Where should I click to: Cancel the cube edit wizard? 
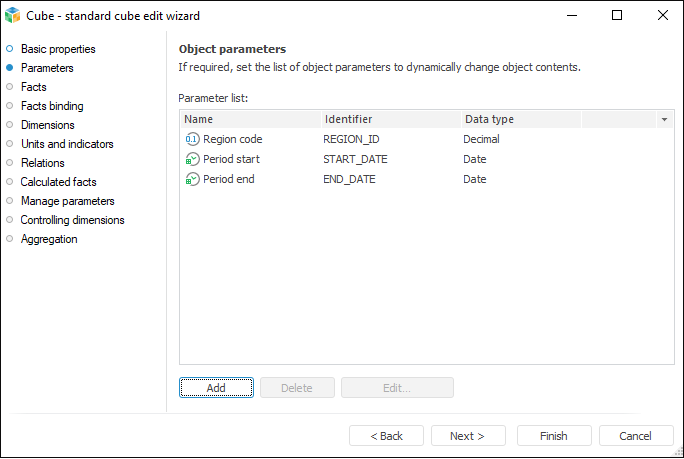635,436
